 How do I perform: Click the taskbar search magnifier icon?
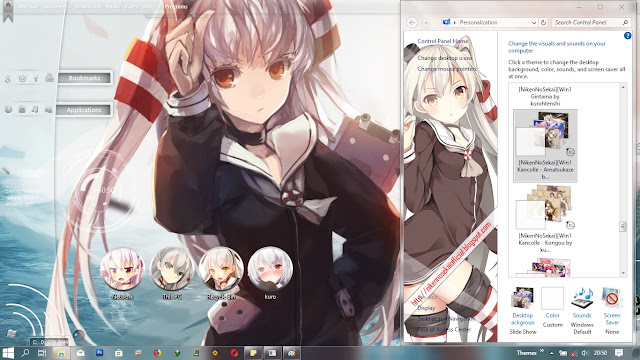click(25, 353)
